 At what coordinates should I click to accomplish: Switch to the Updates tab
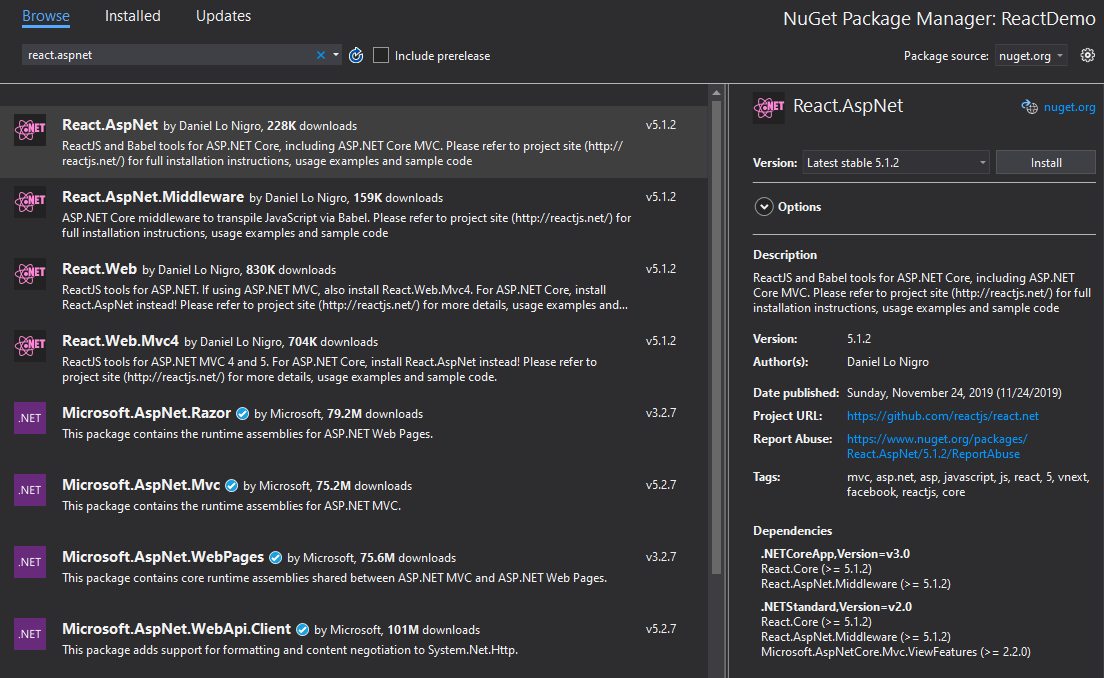click(223, 15)
